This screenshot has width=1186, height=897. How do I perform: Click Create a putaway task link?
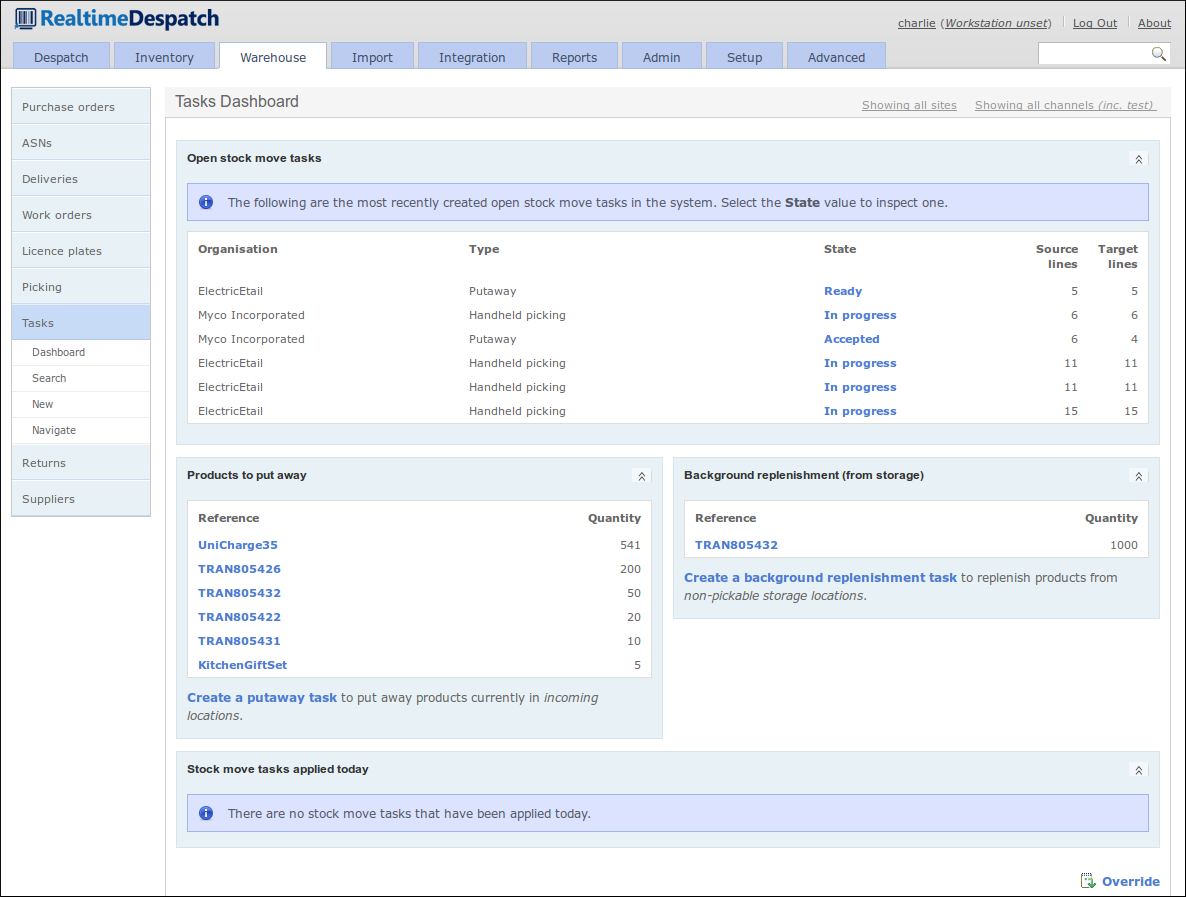pyautogui.click(x=262, y=698)
